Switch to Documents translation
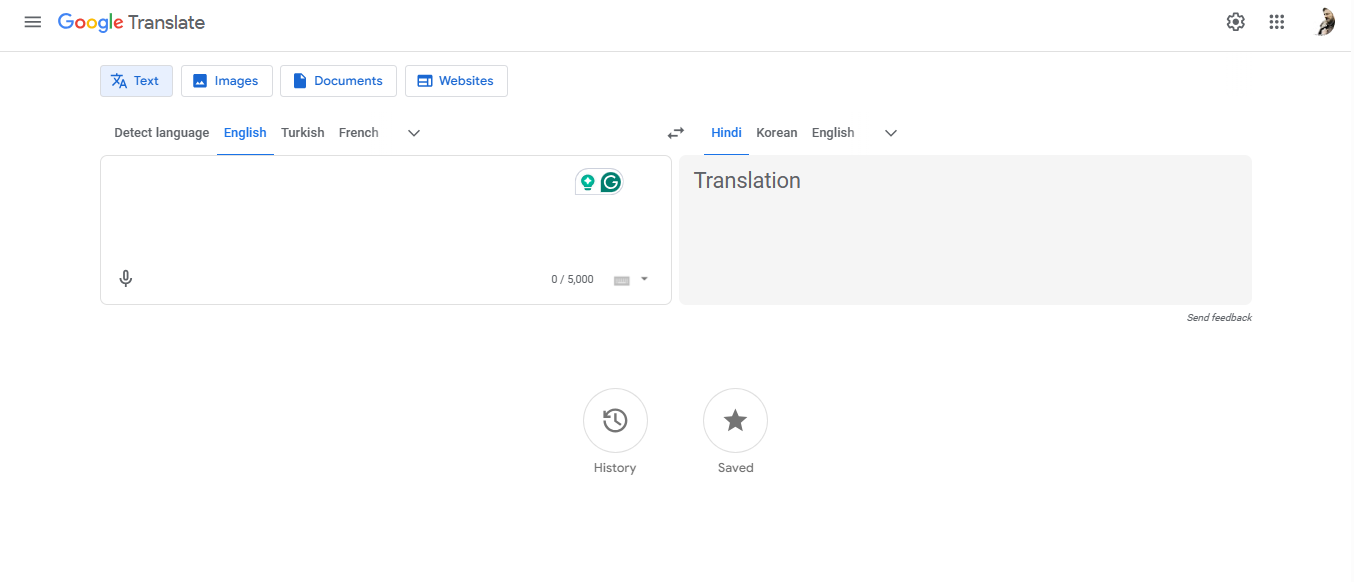Screen dimensions: 1354x582 point(338,81)
